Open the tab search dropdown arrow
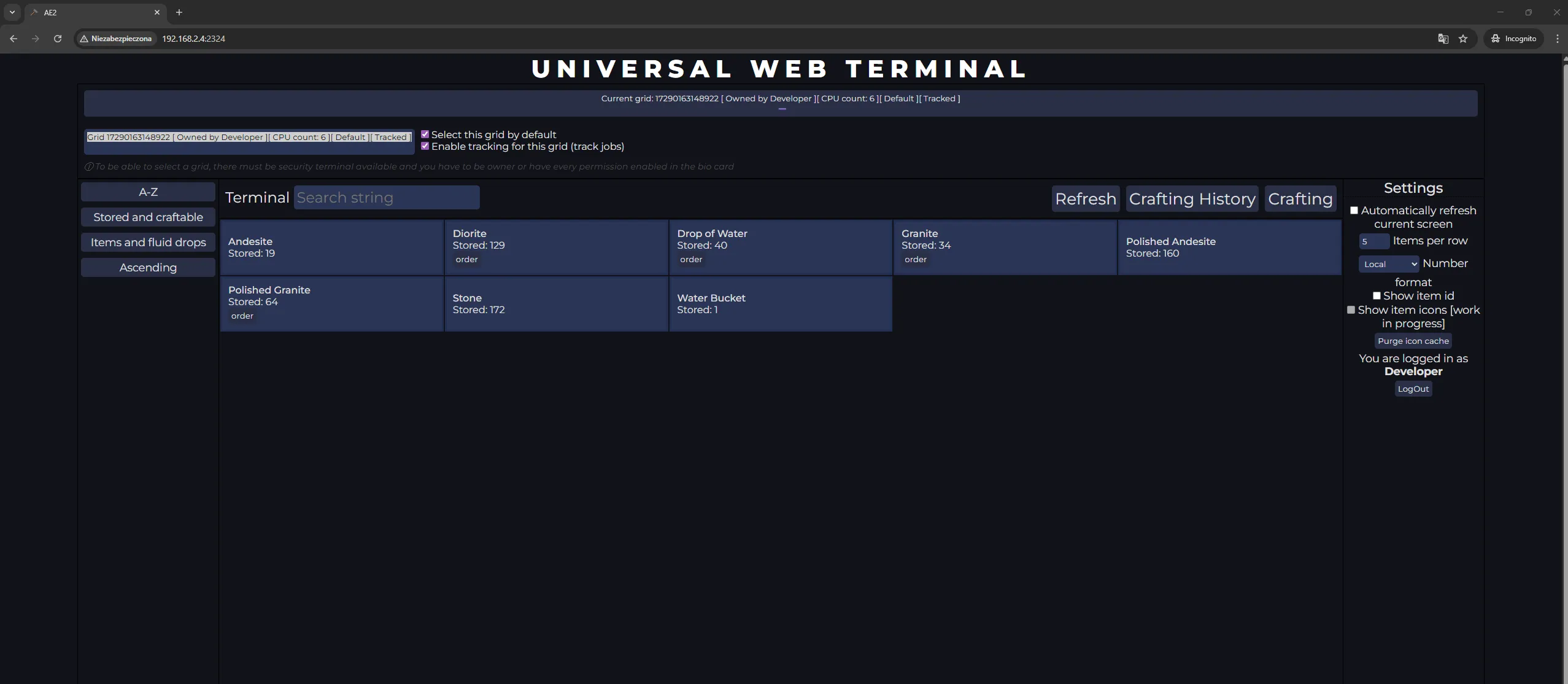 12,12
